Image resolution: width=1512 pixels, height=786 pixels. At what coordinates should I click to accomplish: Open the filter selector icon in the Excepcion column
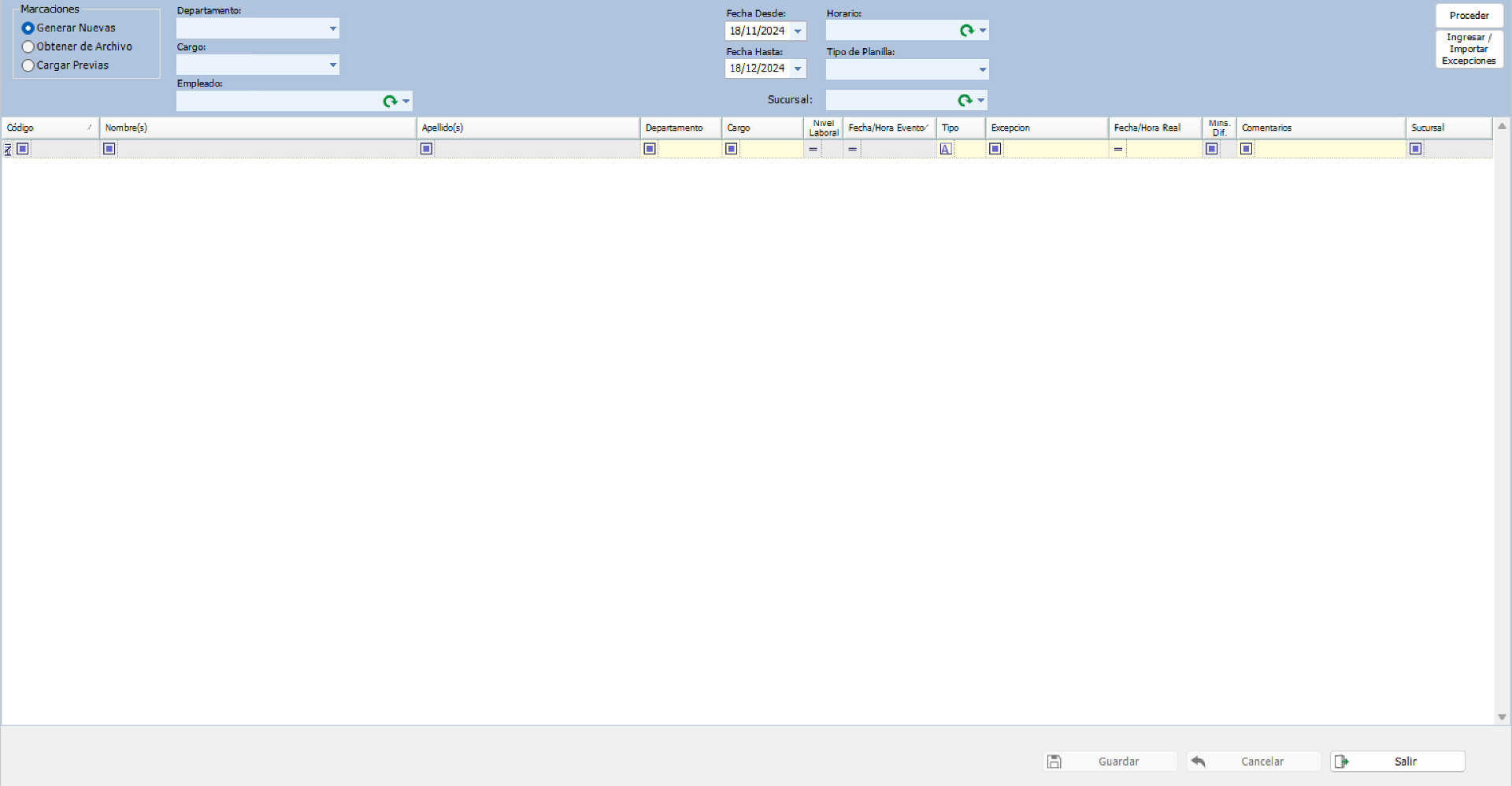tap(994, 148)
